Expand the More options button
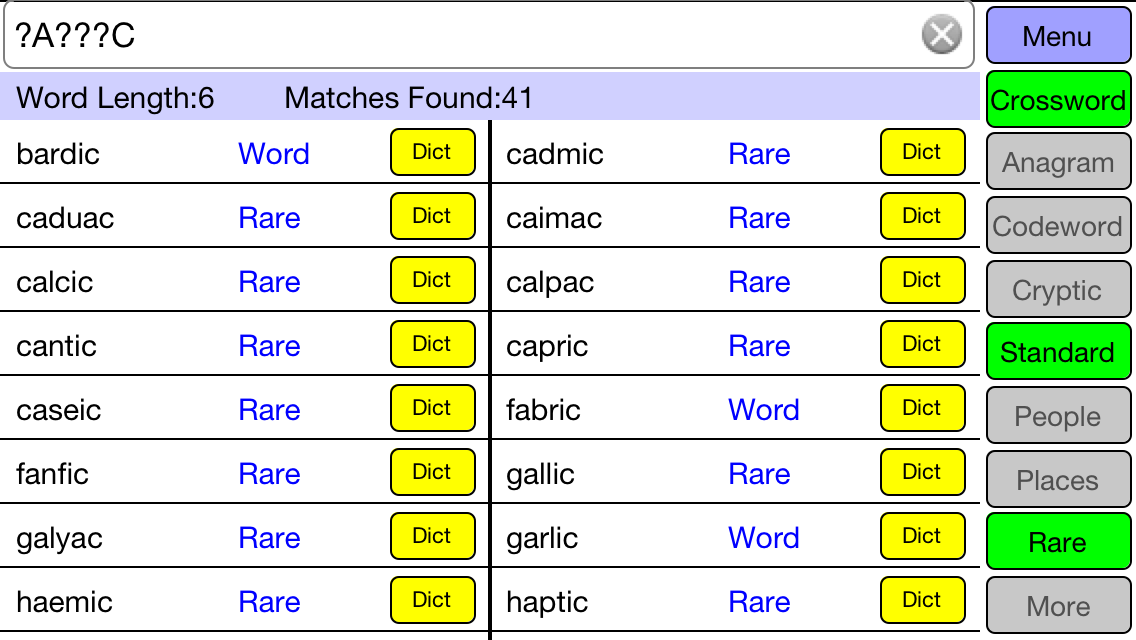 tap(1058, 606)
